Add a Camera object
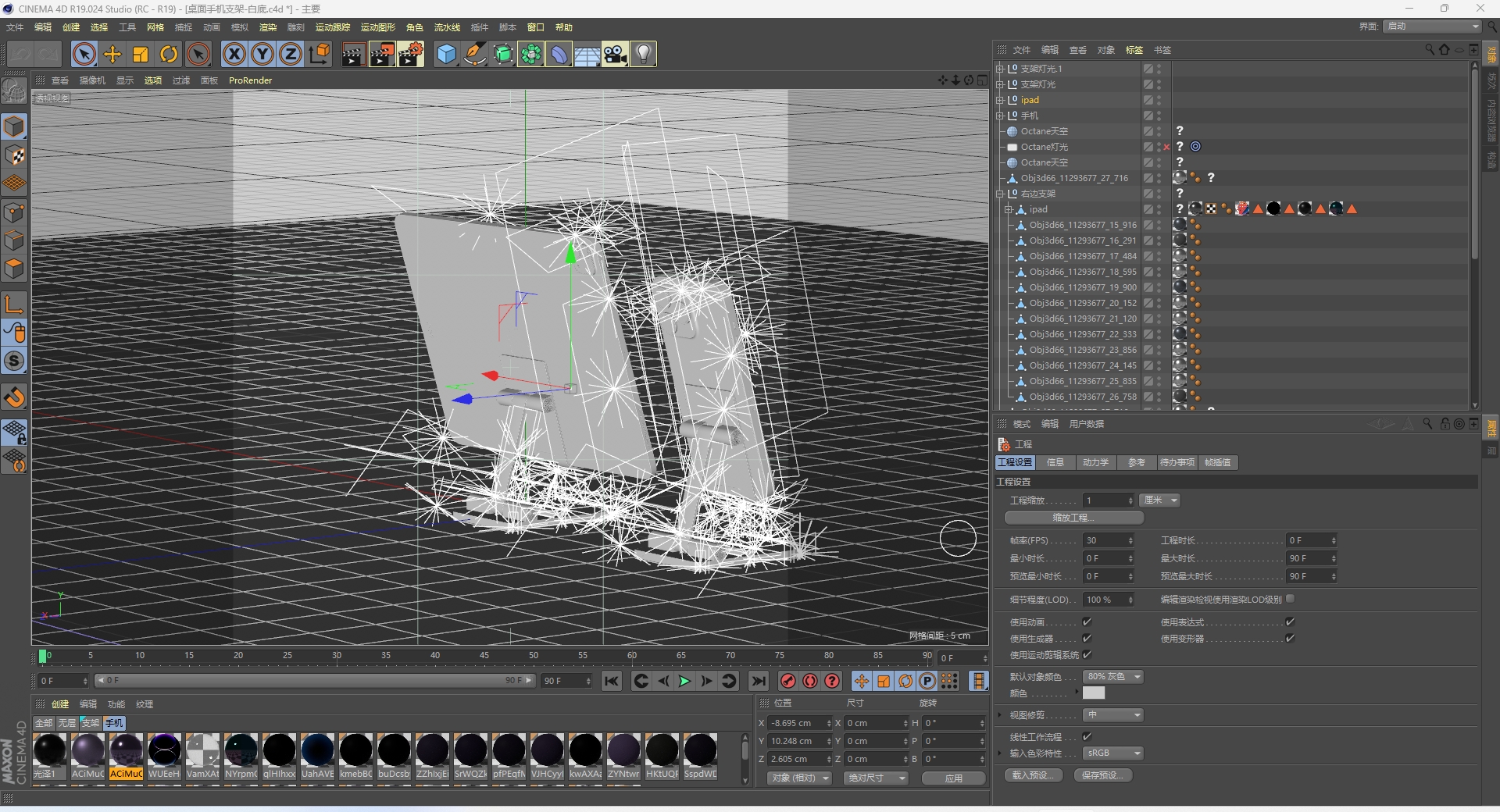This screenshot has height=812, width=1500. point(615,54)
